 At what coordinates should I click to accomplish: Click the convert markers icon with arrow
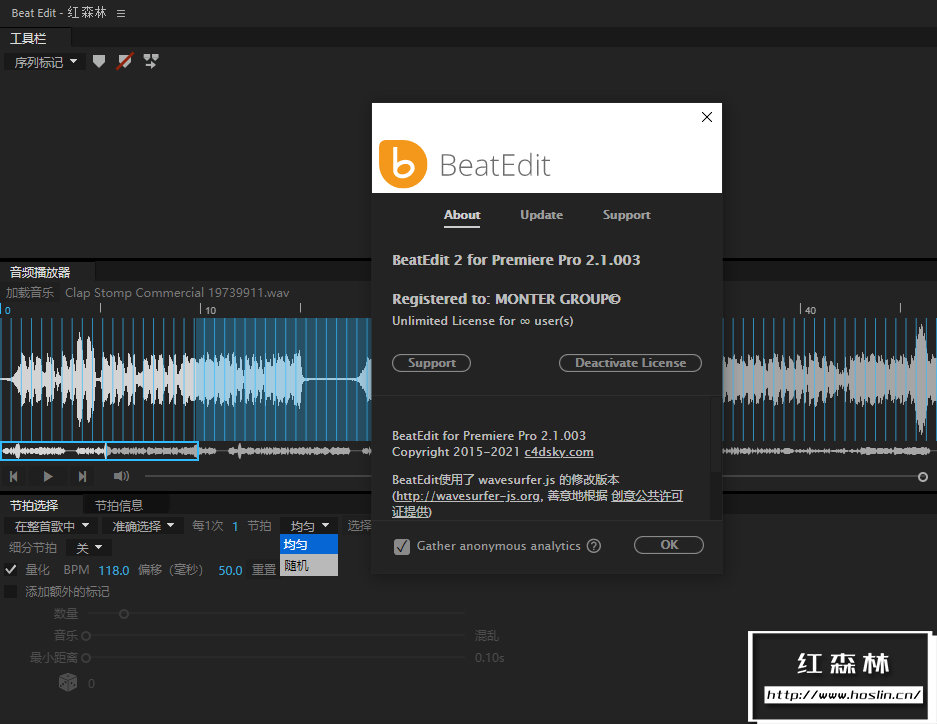[151, 62]
